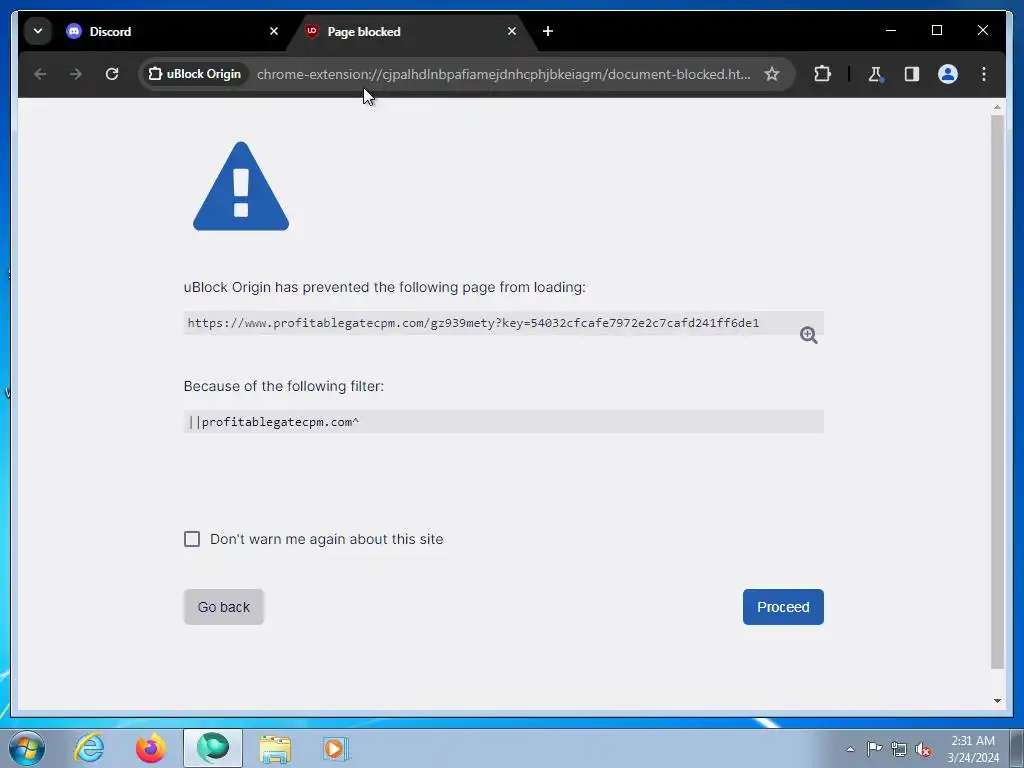Click the Proceed button
The width and height of the screenshot is (1024, 768).
pyautogui.click(x=783, y=607)
